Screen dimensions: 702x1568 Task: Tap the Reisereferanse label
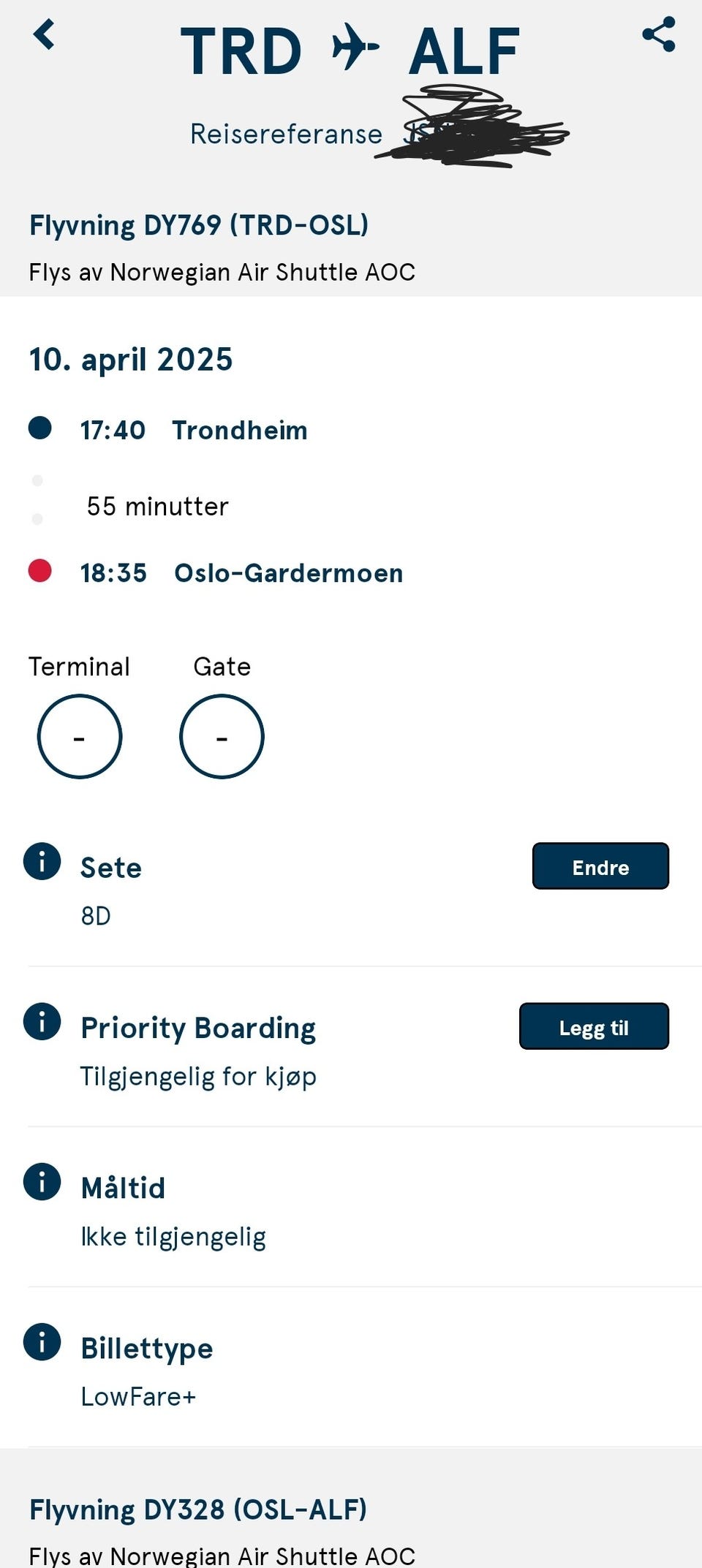tap(286, 134)
